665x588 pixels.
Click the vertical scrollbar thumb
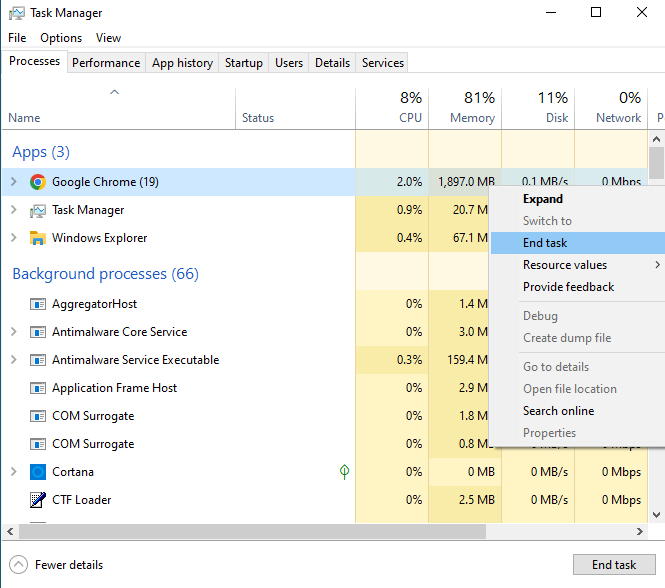pyautogui.click(x=656, y=163)
